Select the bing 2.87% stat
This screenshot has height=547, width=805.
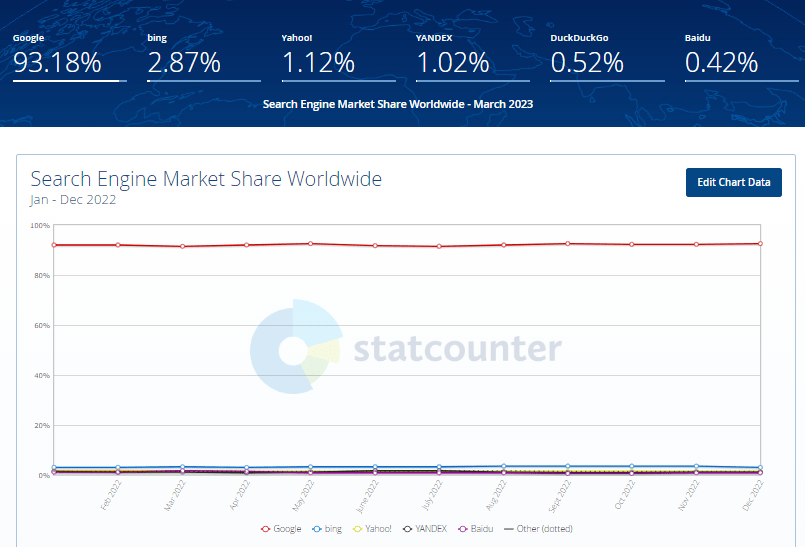point(204,57)
